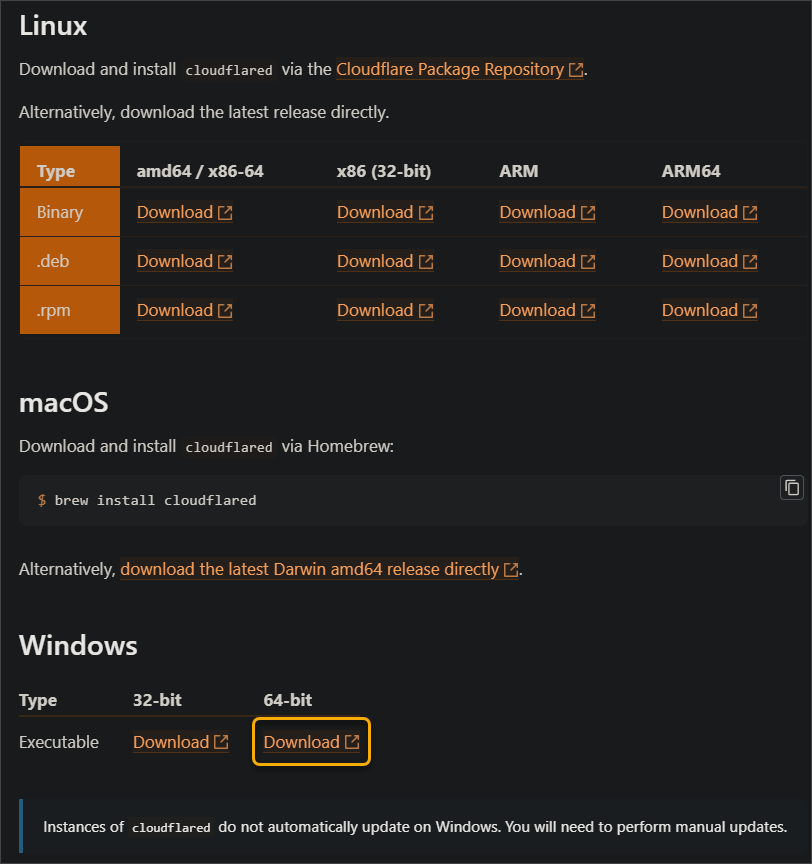812x864 pixels.
Task: Download the ARM .deb package
Action: tap(547, 261)
